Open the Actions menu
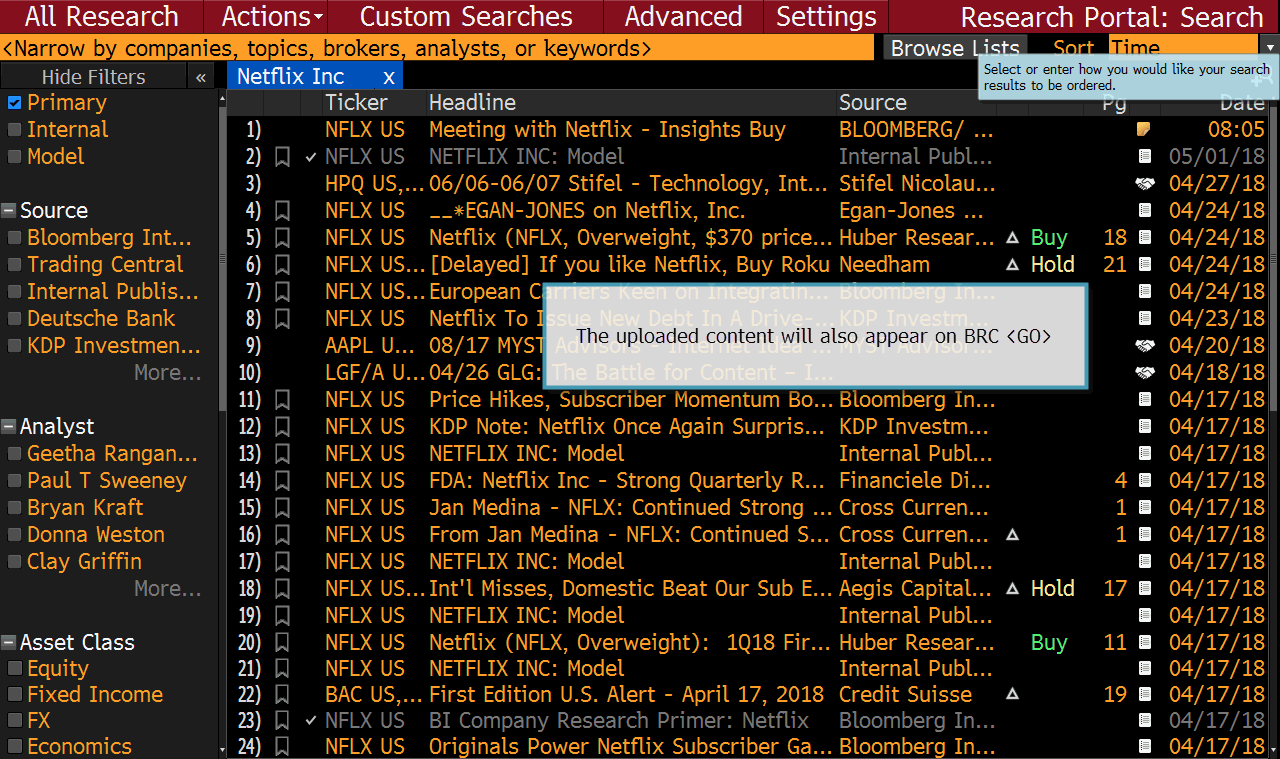The image size is (1280, 759). [x=272, y=17]
